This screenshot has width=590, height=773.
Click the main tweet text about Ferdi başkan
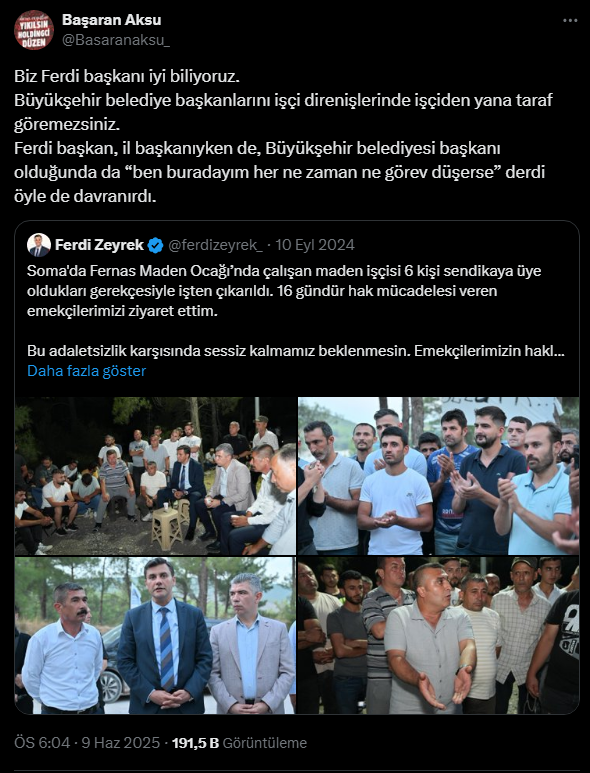(x=283, y=136)
